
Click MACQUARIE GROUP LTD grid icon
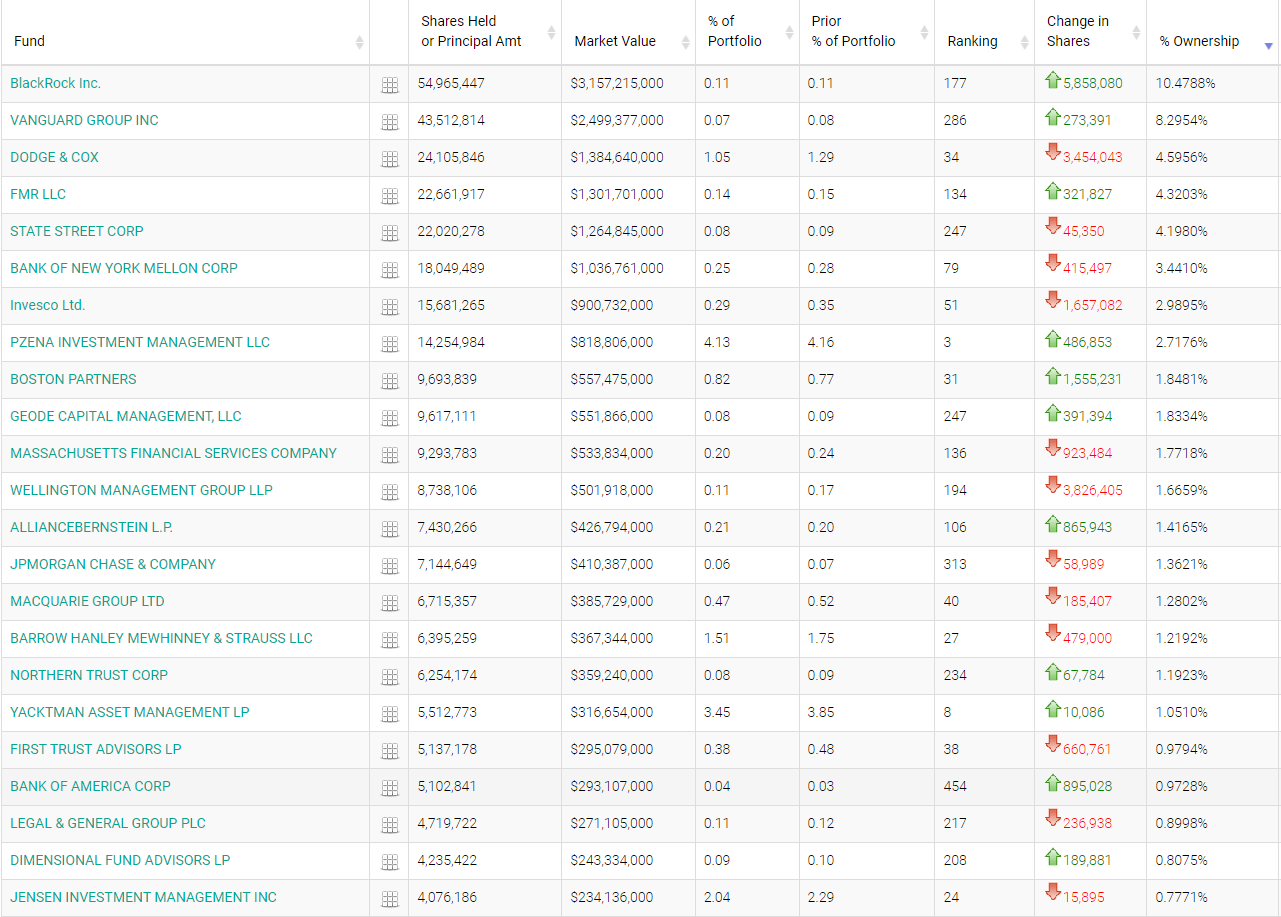[x=390, y=603]
